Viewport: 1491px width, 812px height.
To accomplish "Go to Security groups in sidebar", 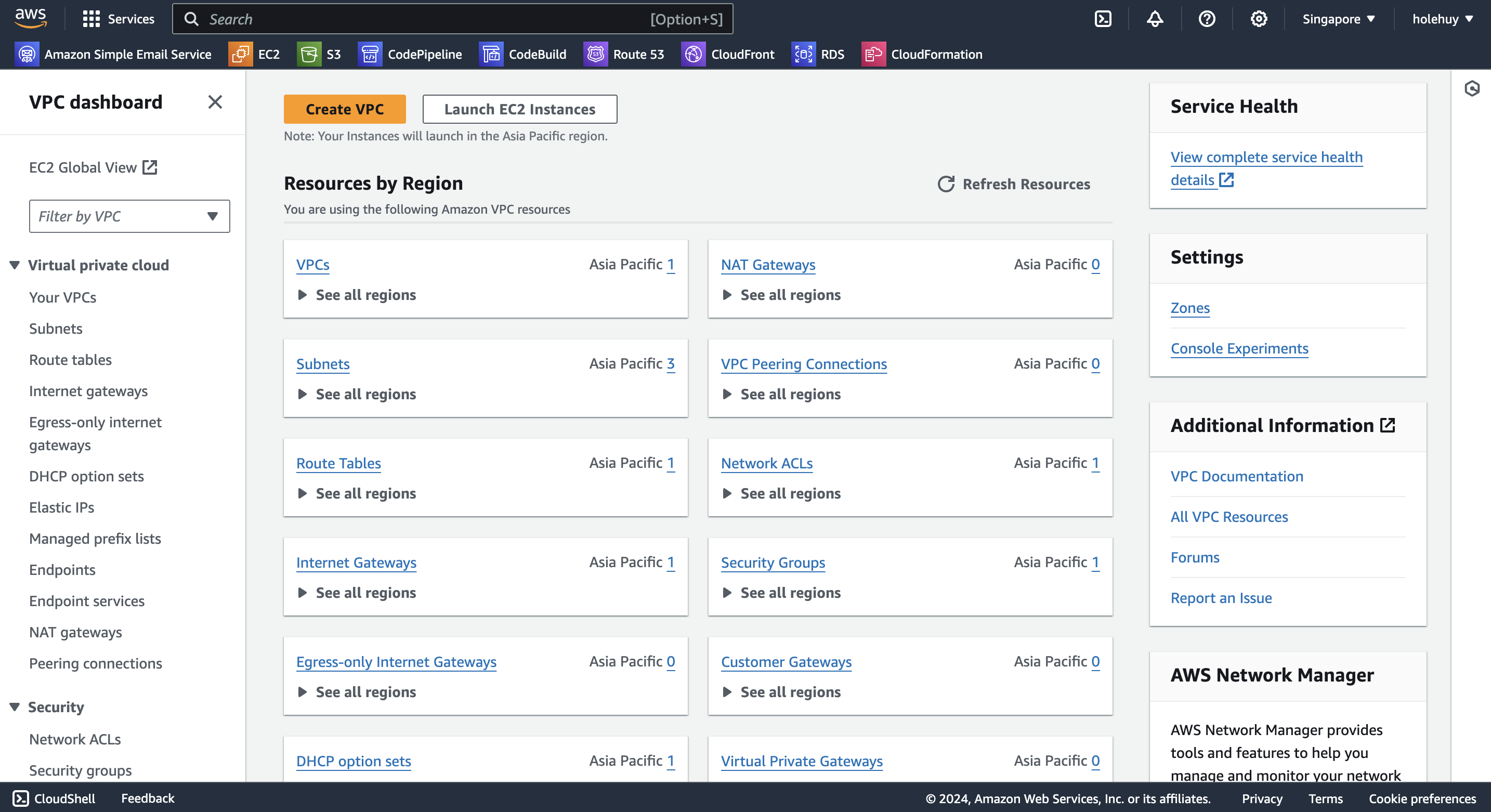I will click(81, 770).
